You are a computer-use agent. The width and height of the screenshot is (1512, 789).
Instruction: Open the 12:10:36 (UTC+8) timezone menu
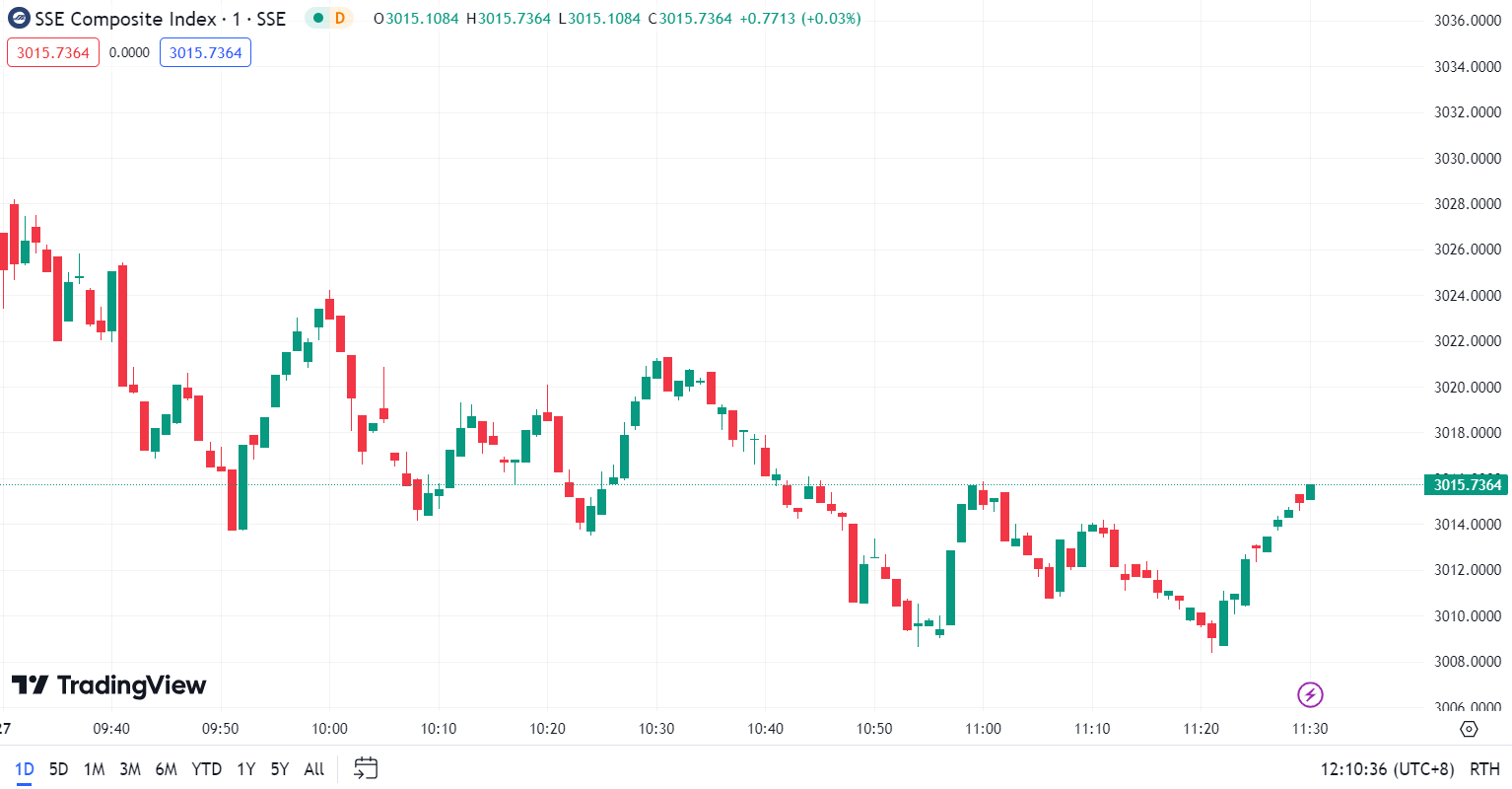pyautogui.click(x=1387, y=769)
